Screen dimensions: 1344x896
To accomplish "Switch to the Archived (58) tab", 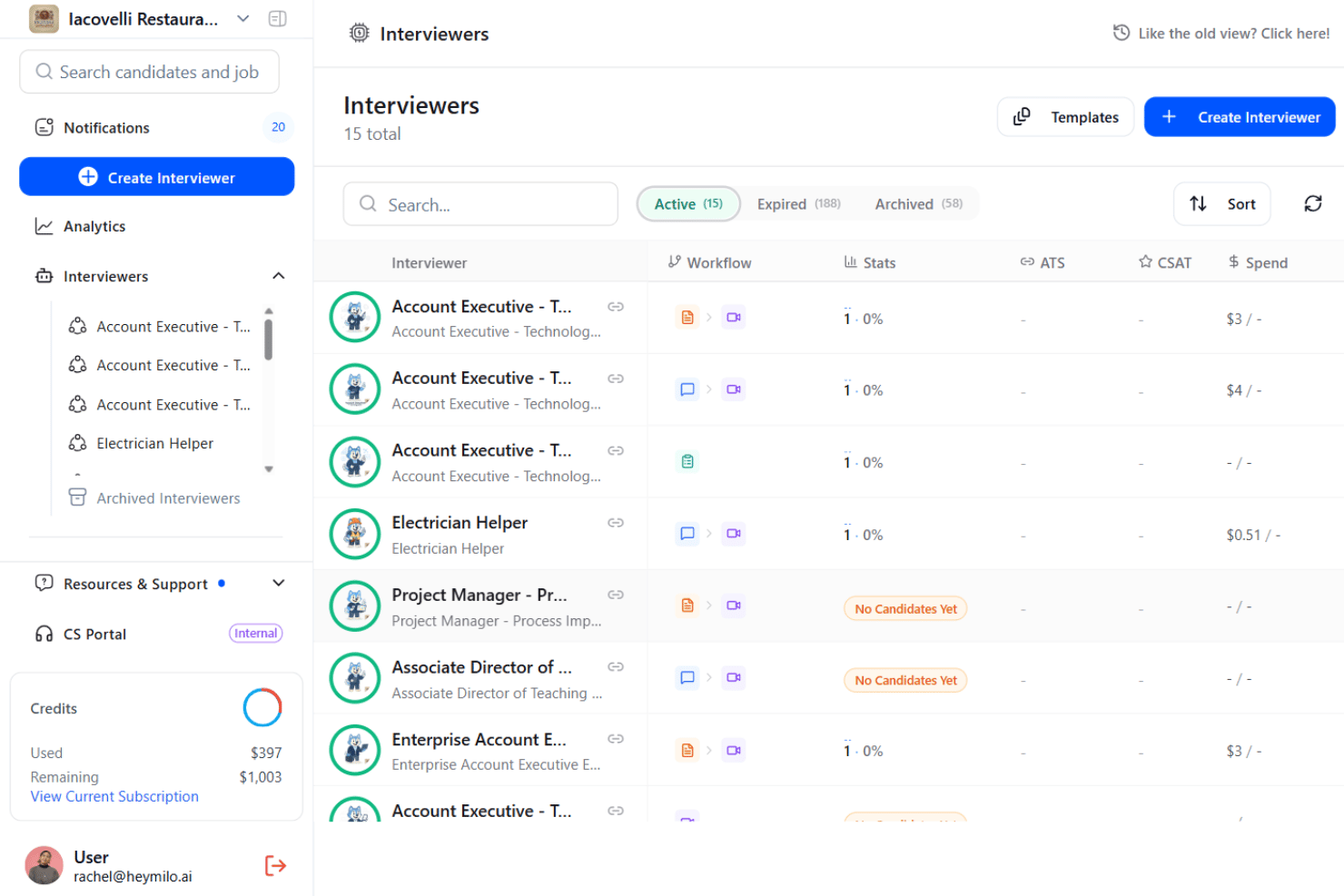I will pyautogui.click(x=918, y=204).
